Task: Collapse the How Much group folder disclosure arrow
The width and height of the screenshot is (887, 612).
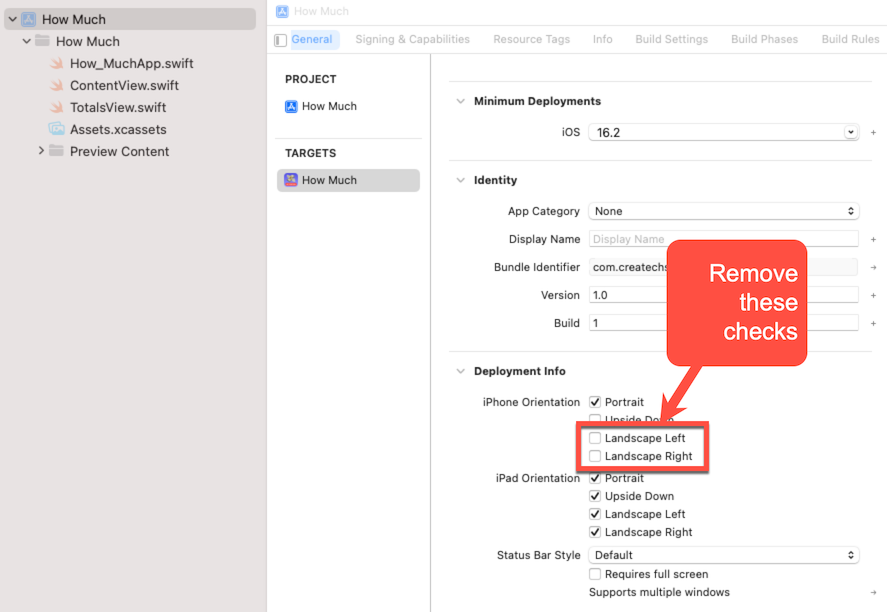Action: tap(26, 41)
